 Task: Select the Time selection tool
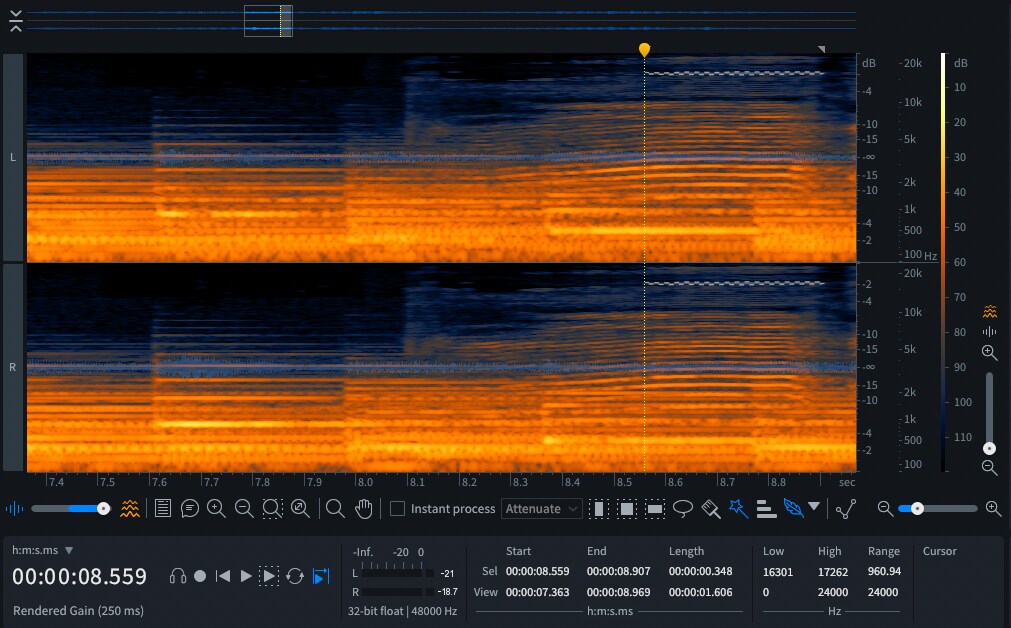598,509
